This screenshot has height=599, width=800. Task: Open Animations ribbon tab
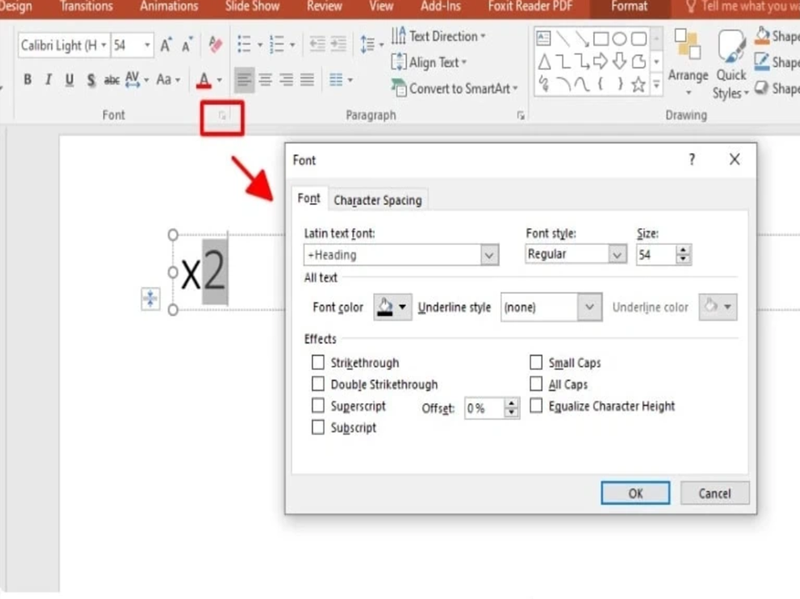(169, 6)
